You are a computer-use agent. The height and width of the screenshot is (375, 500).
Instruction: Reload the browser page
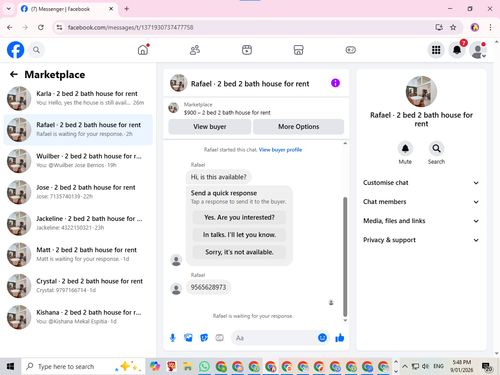click(41, 27)
